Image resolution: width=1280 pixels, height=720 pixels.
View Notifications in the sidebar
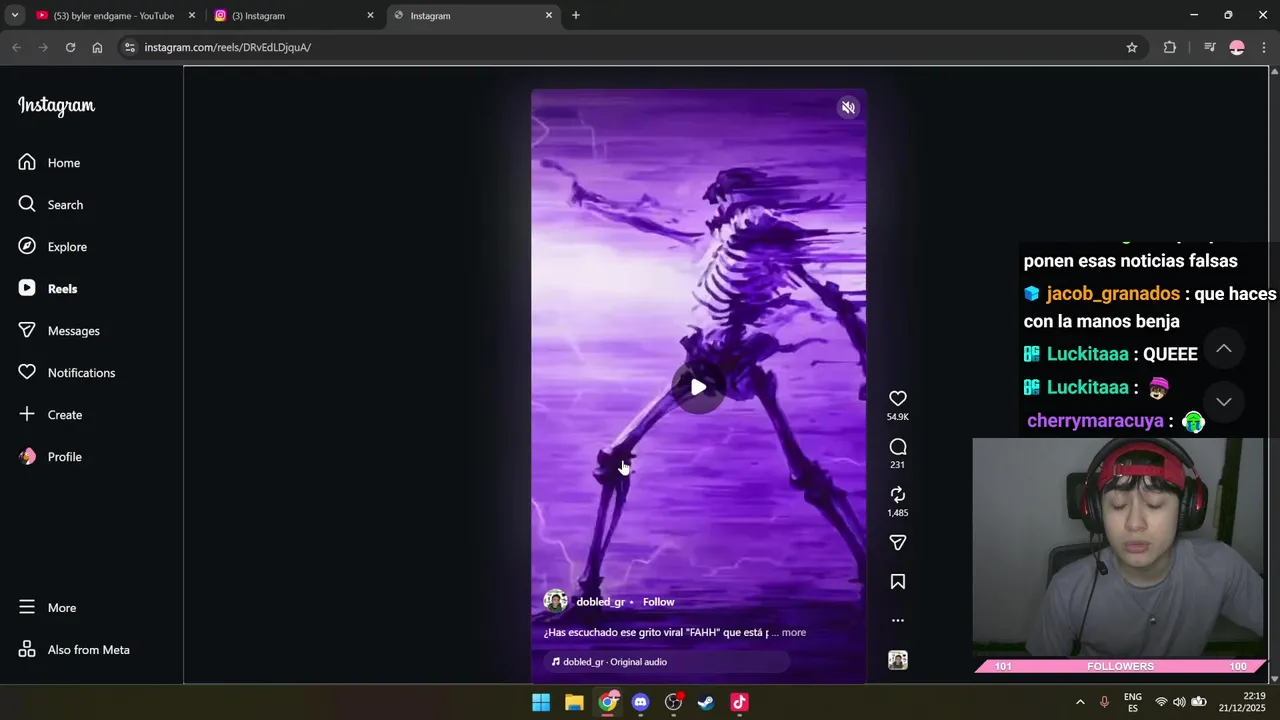pyautogui.click(x=66, y=373)
